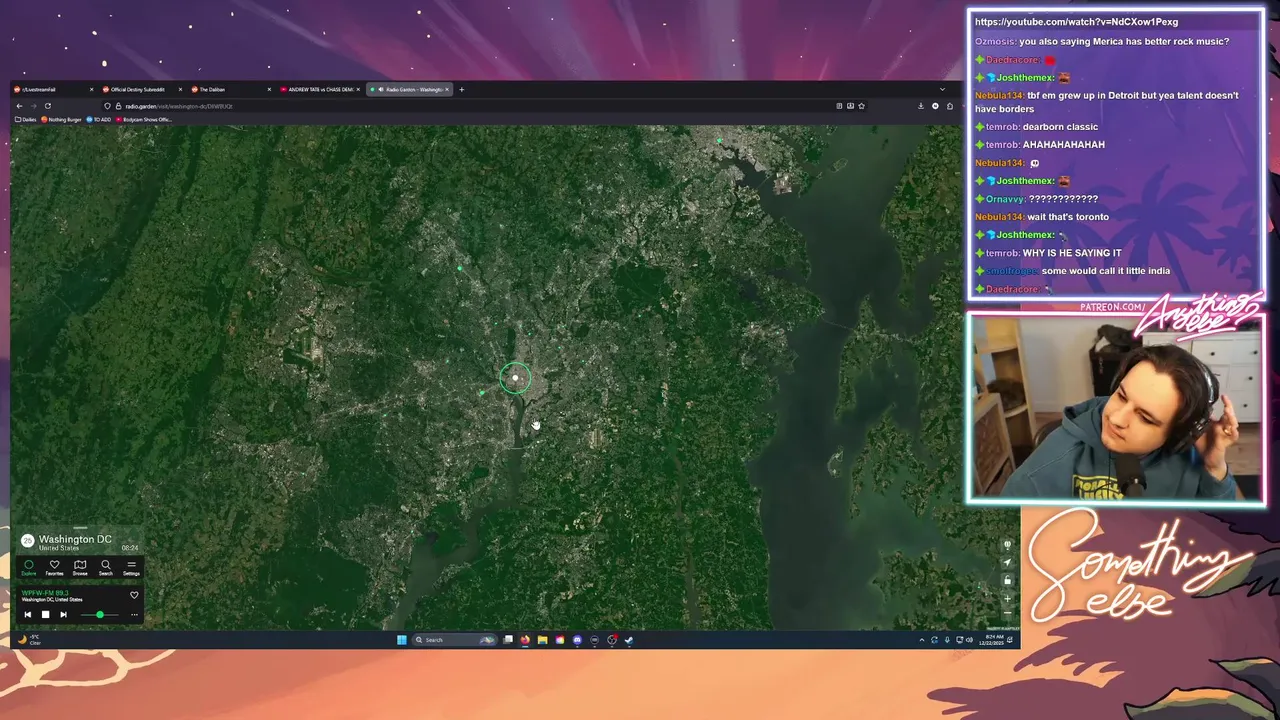The image size is (1280, 720).
Task: Open the Windows Start menu
Action: (402, 640)
